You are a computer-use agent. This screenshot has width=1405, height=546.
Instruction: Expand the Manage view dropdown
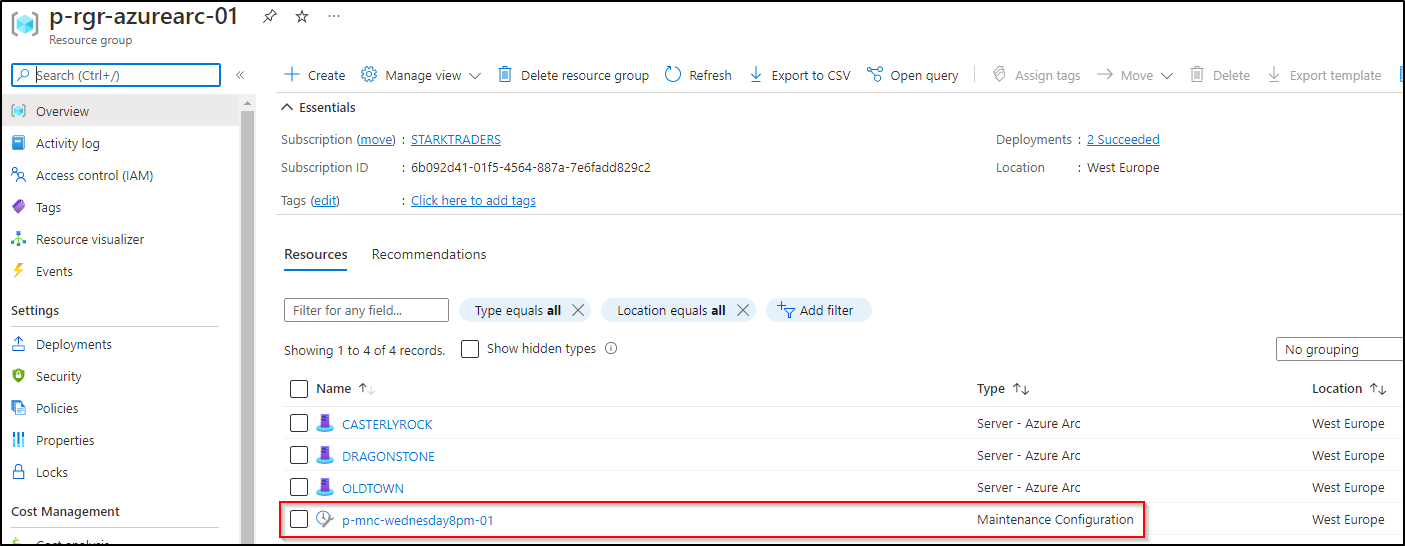(421, 75)
